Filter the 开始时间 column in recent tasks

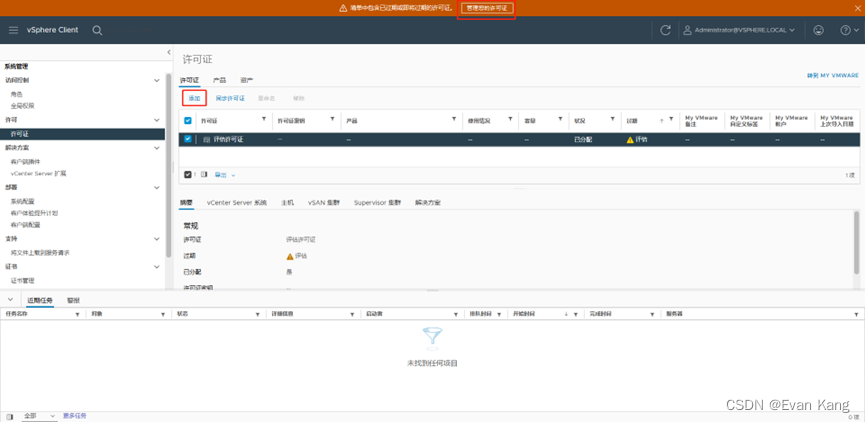coord(576,314)
